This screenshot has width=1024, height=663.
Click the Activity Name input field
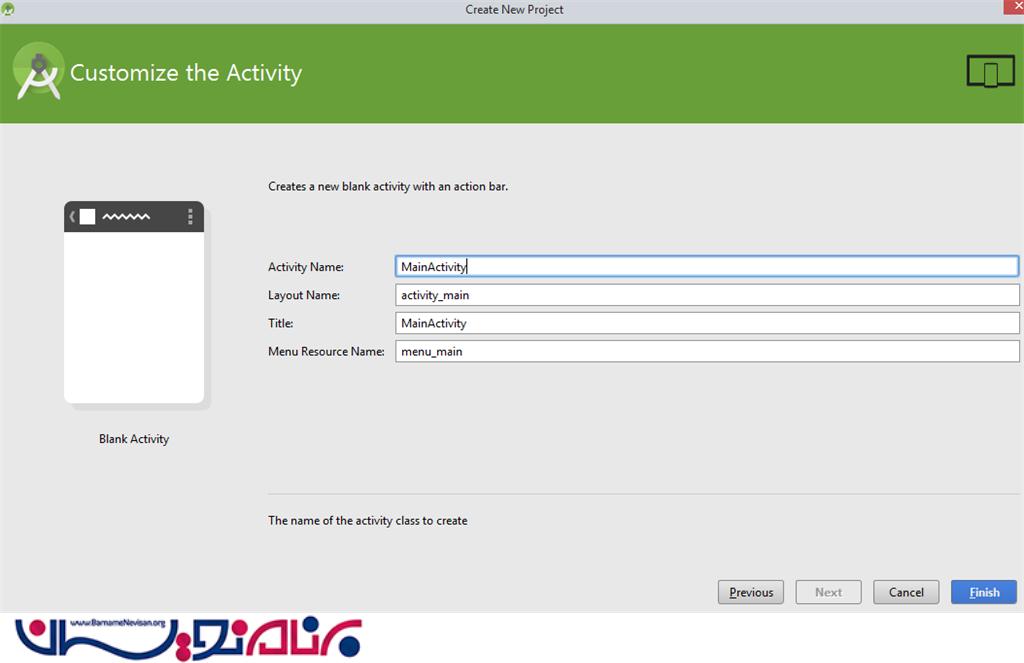coord(707,267)
